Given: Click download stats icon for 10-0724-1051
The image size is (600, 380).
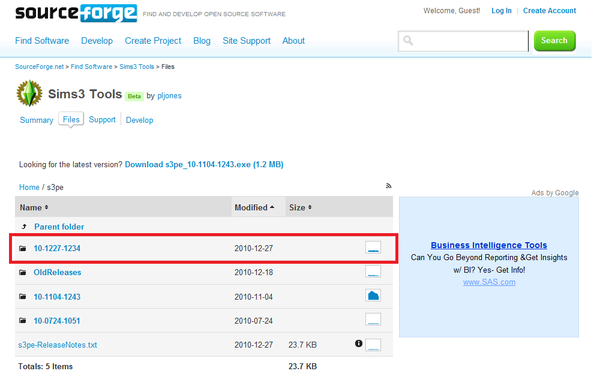Looking at the screenshot, I should 373,320.
